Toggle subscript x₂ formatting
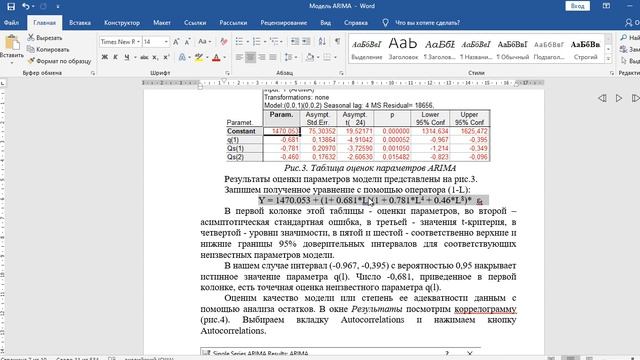The width and height of the screenshot is (640, 360). 155,57
